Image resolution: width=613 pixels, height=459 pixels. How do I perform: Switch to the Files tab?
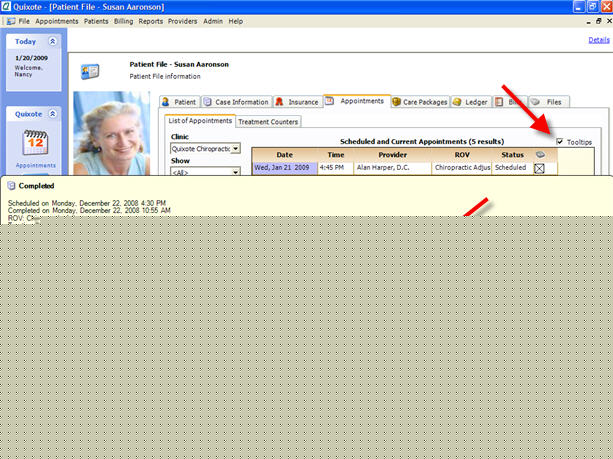click(x=549, y=102)
